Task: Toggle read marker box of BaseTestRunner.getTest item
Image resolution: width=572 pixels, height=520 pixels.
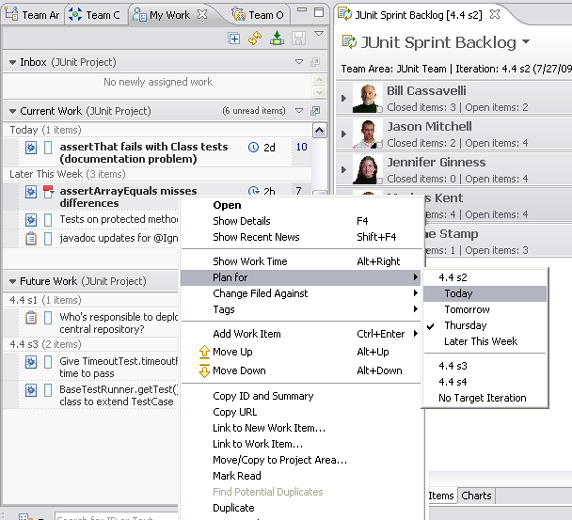Action: pyautogui.click(x=48, y=390)
